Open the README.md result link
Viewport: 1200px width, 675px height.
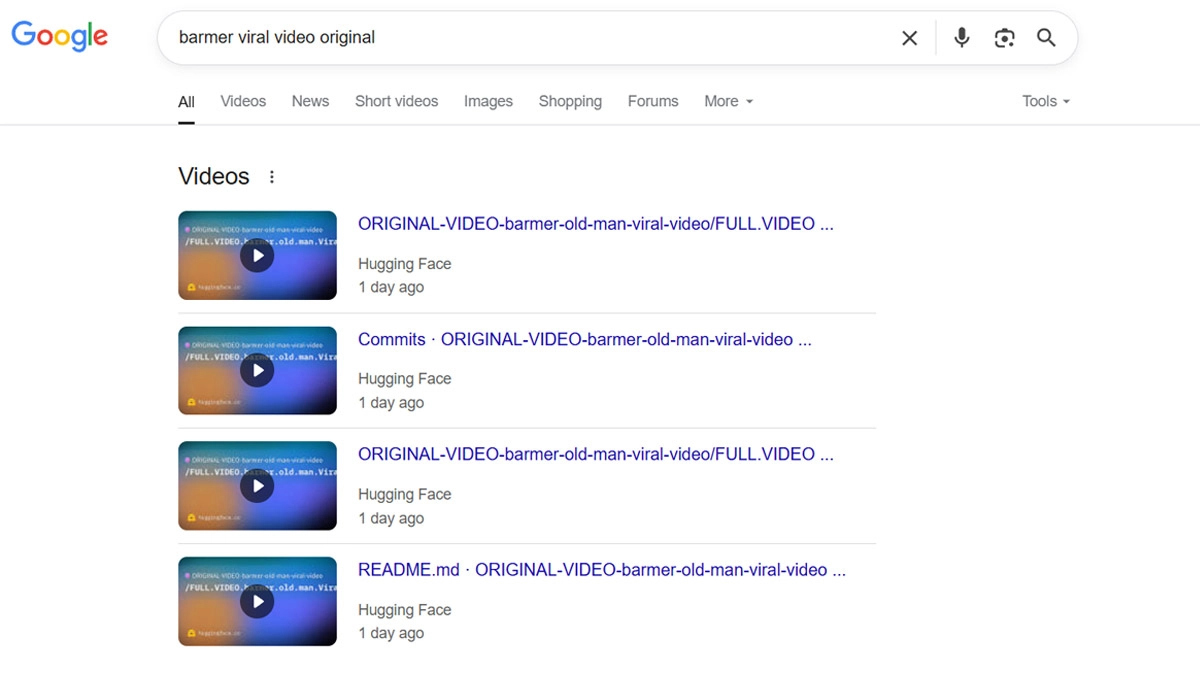(x=601, y=570)
